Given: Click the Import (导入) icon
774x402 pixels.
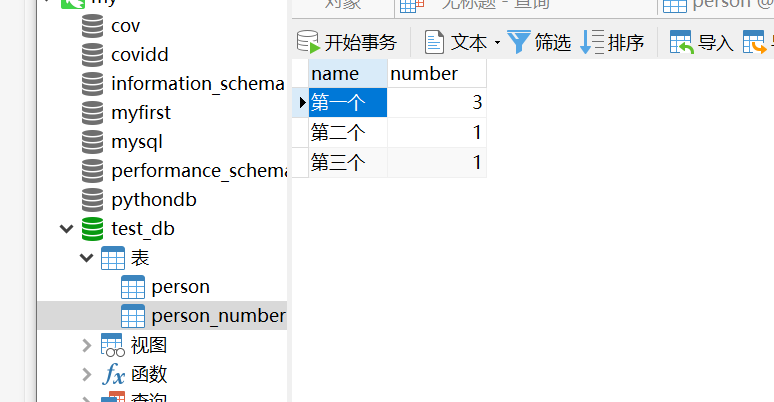Looking at the screenshot, I should [x=681, y=42].
